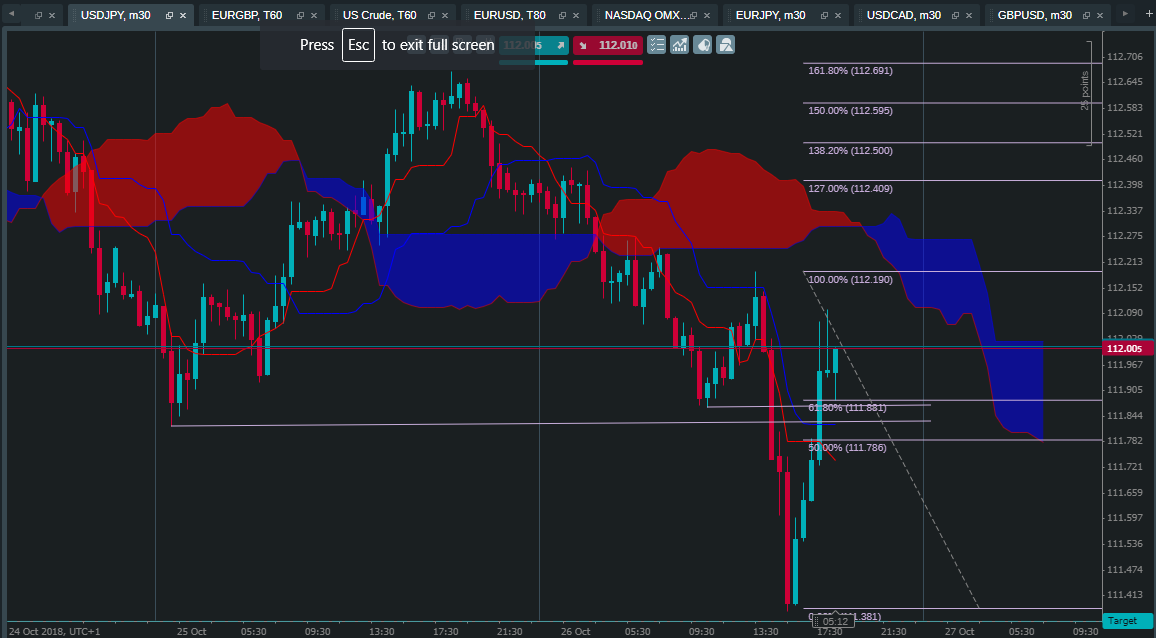The height and width of the screenshot is (638, 1156).
Task: Close the EURJPY, m30 tab
Action: coord(838,15)
